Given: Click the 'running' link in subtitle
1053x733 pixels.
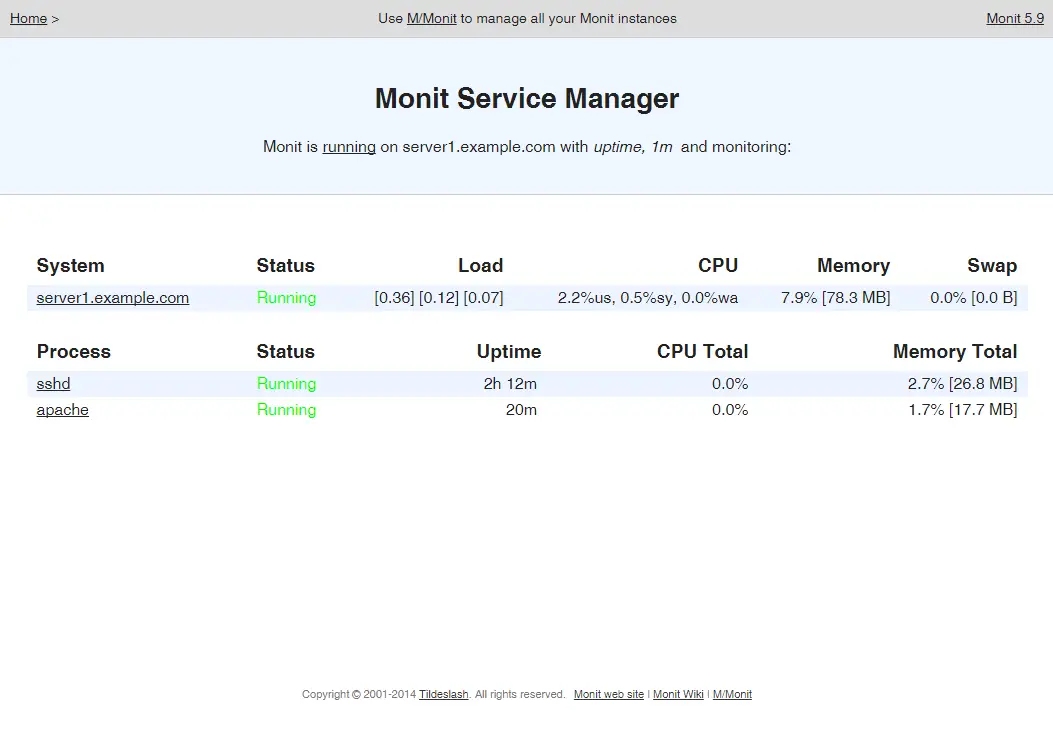Looking at the screenshot, I should pos(349,147).
